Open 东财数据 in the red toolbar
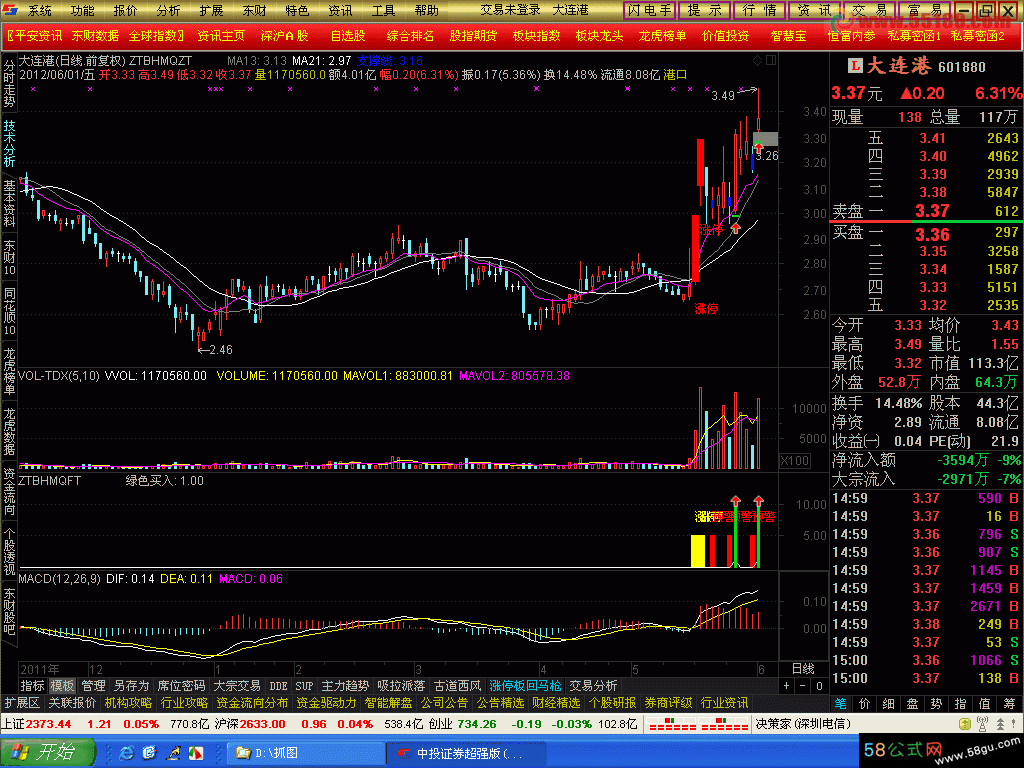This screenshot has height=768, width=1024. click(95, 36)
